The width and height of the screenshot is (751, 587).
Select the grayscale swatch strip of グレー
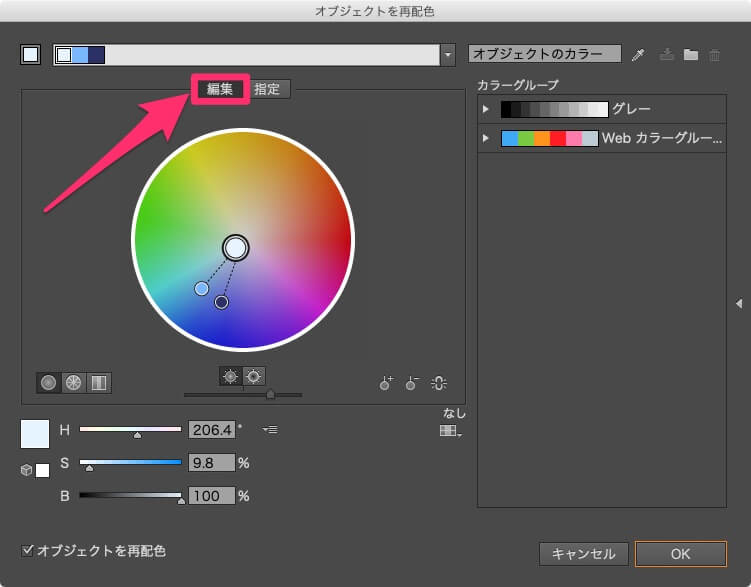point(554,109)
